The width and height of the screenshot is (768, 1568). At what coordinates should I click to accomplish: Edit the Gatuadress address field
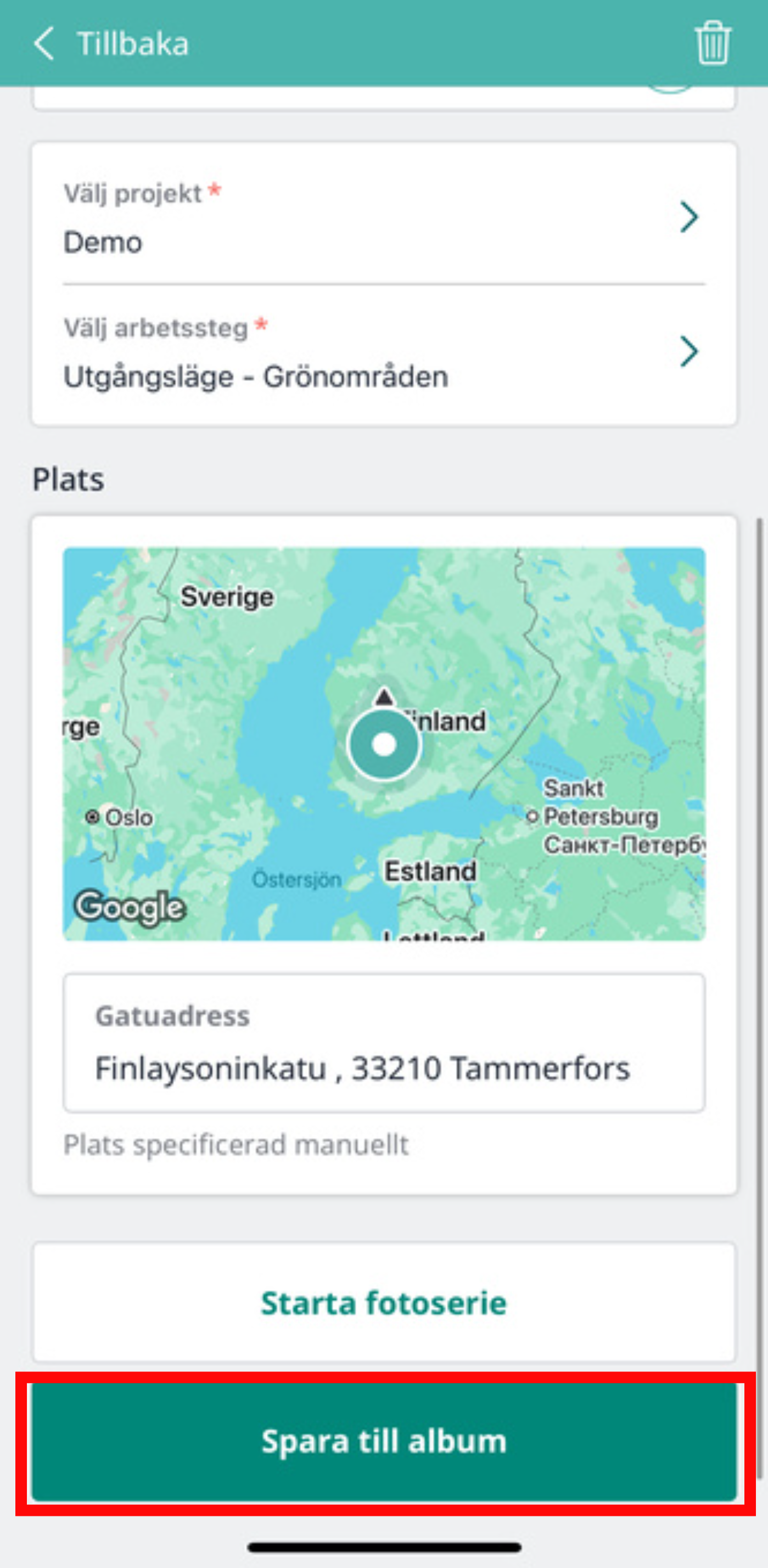click(x=384, y=1043)
